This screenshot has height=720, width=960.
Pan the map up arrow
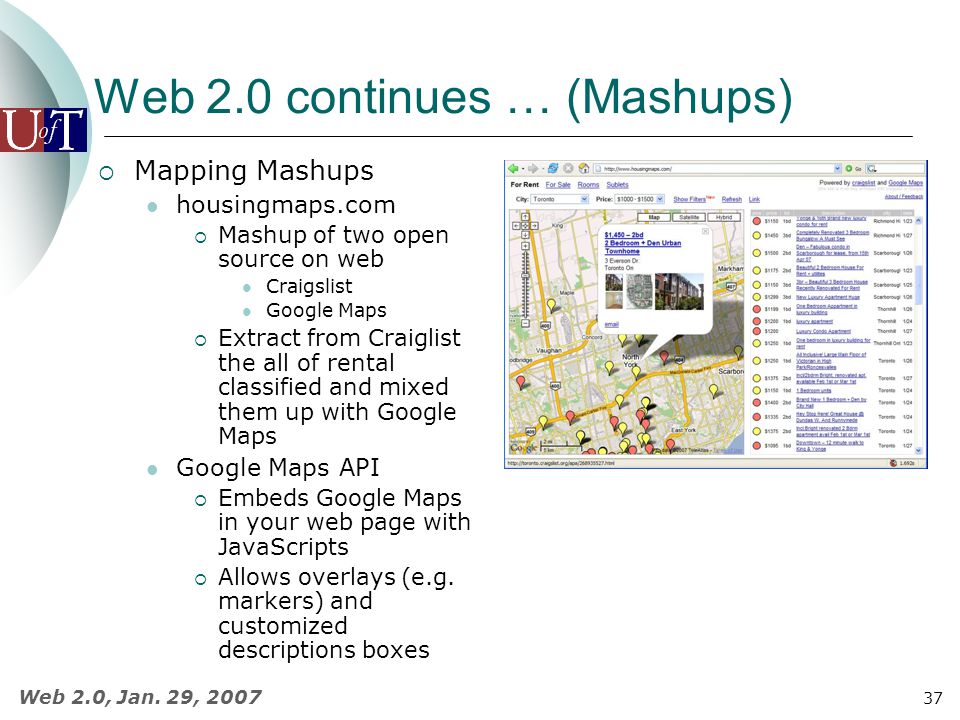[x=525, y=217]
